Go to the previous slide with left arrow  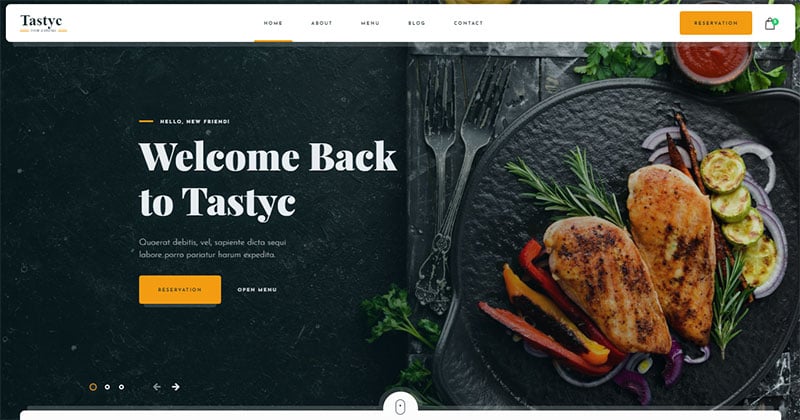[x=157, y=387]
